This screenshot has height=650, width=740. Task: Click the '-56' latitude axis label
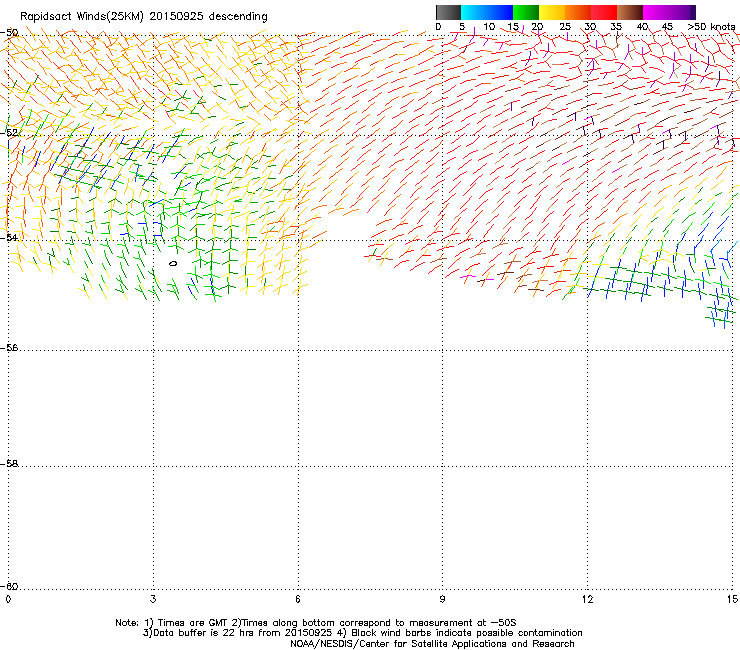point(9,347)
